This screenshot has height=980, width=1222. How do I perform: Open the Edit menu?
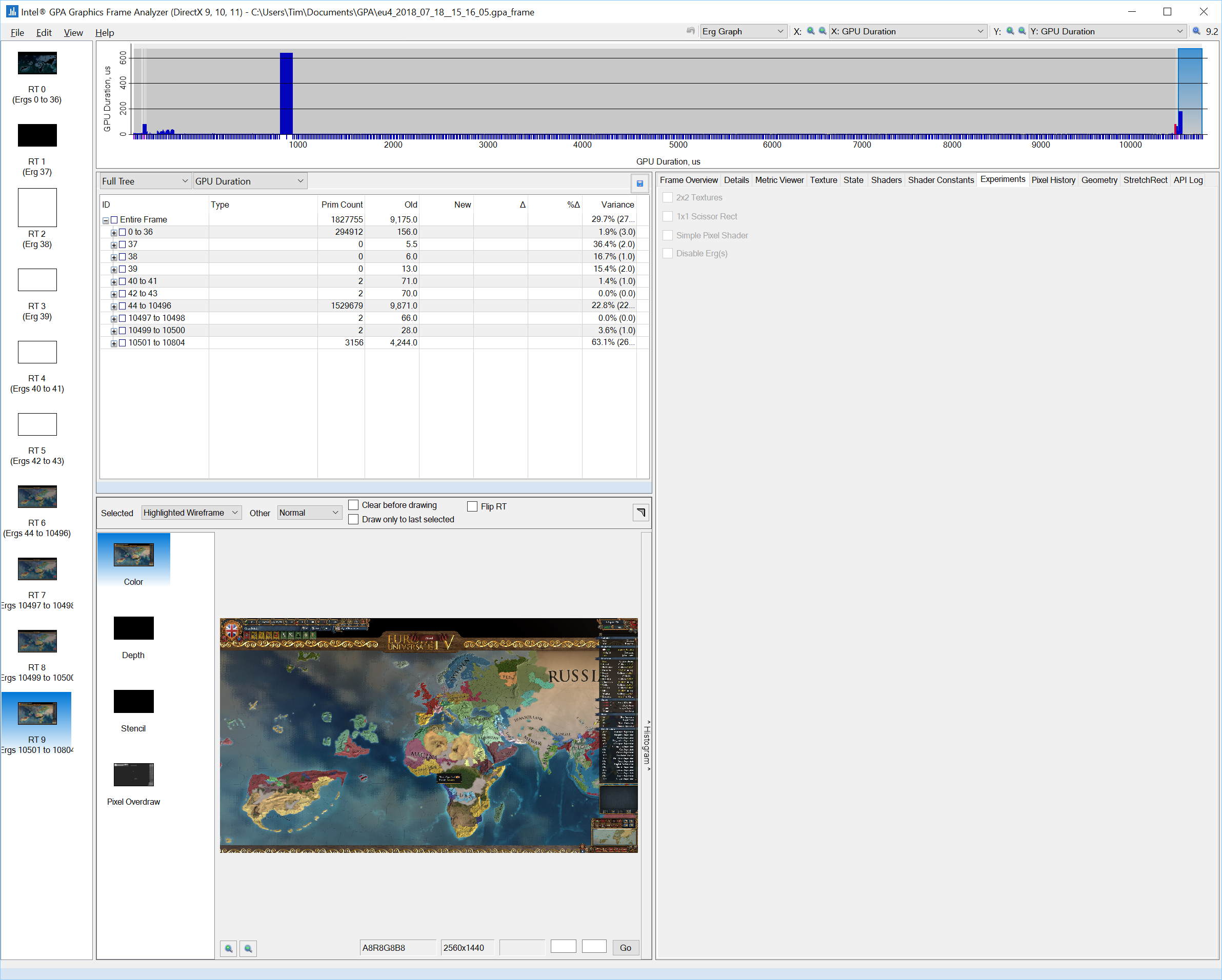click(44, 32)
